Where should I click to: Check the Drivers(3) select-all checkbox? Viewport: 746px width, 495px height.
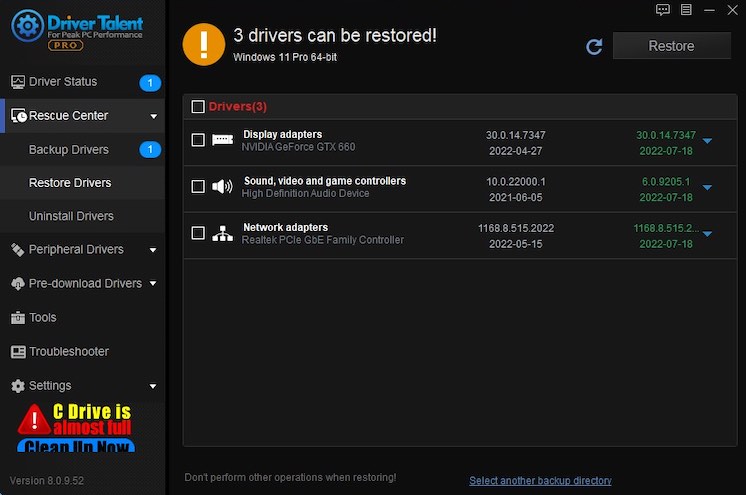[198, 106]
